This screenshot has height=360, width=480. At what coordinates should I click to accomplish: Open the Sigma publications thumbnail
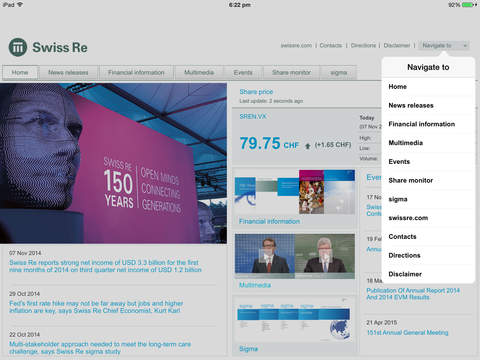click(295, 320)
